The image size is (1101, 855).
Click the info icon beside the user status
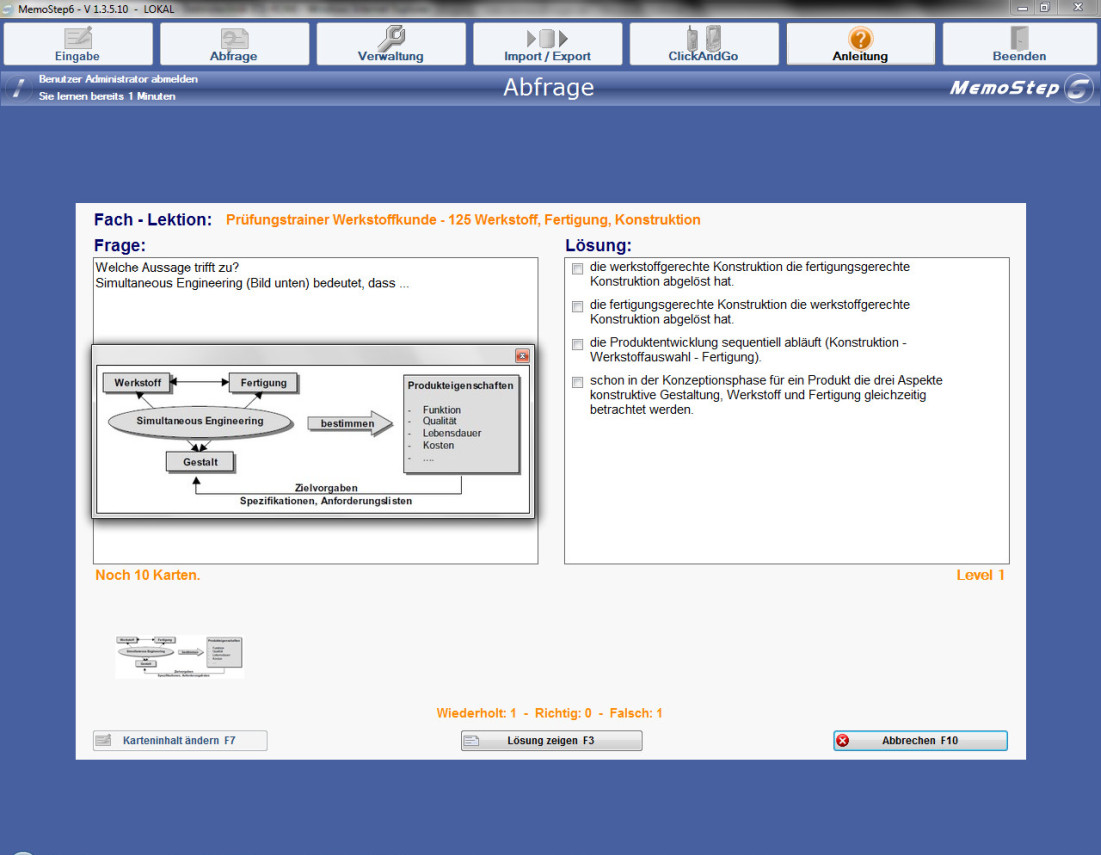[17, 88]
